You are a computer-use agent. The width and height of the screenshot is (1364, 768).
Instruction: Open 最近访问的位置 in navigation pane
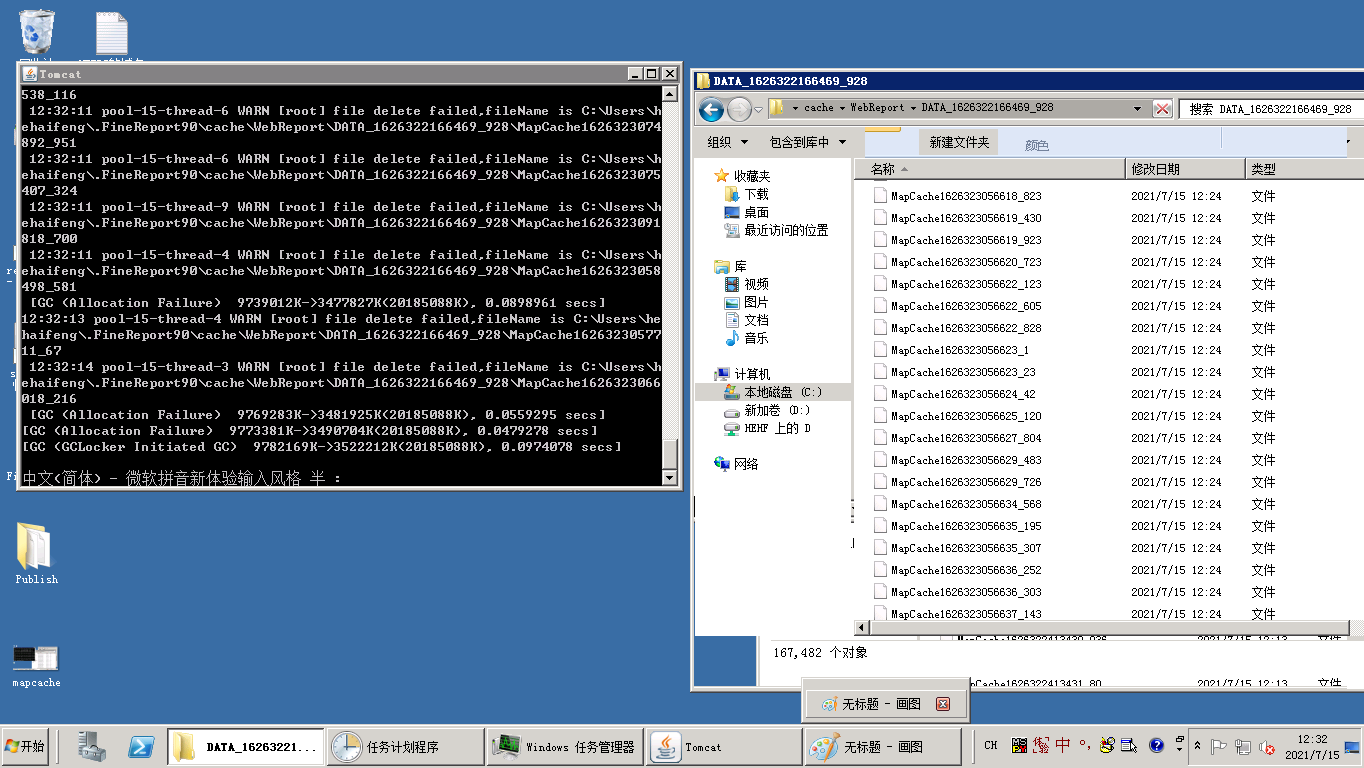pyautogui.click(x=776, y=230)
